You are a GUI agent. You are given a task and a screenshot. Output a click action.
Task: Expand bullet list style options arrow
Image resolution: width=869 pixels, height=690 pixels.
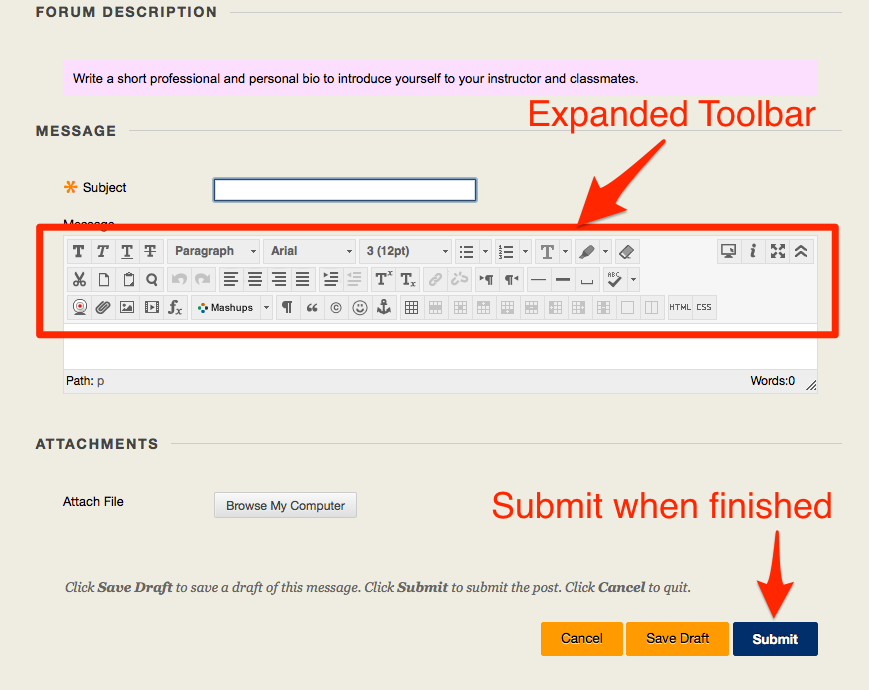[485, 252]
